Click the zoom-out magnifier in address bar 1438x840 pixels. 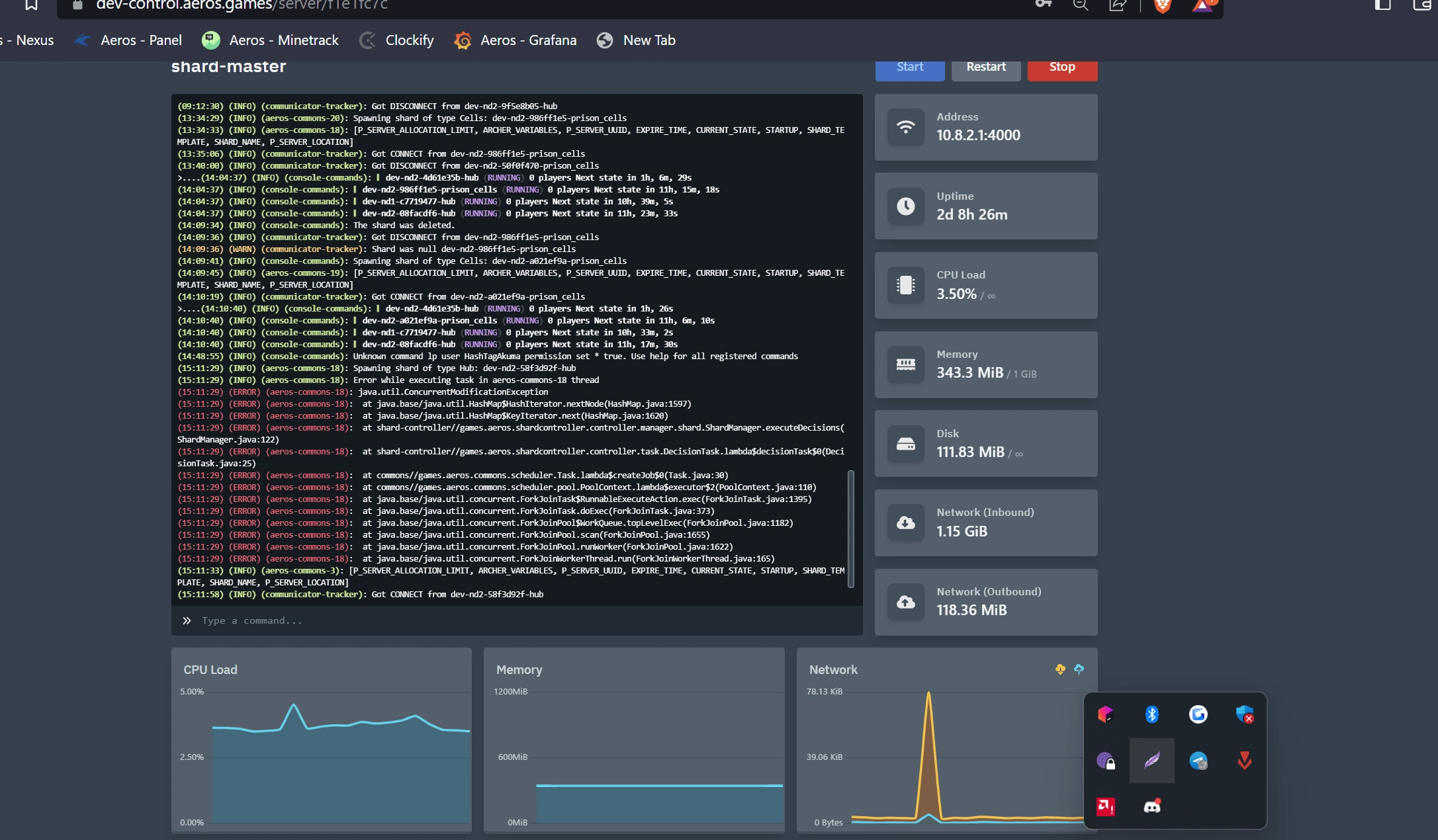pos(1080,5)
